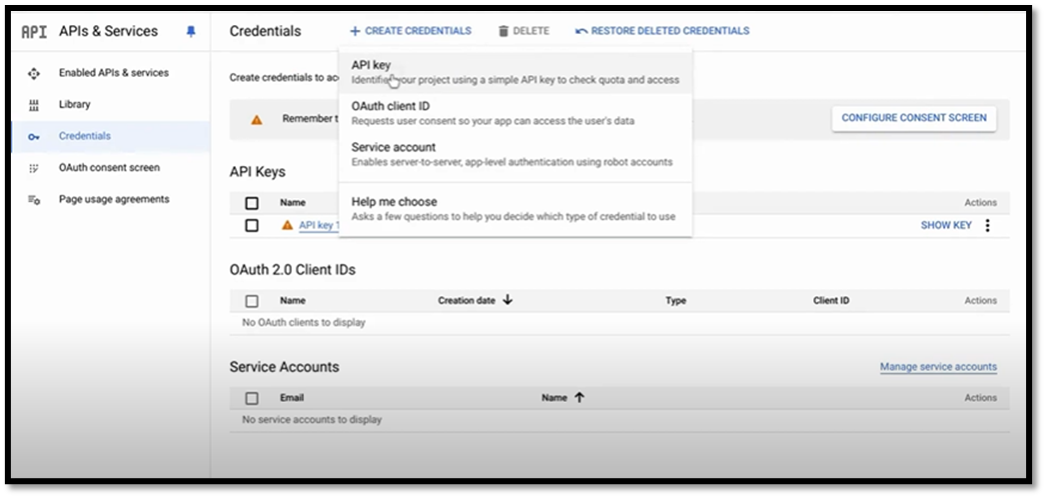Tick the API Keys header select-all checkbox
The height and width of the screenshot is (497, 1045).
pyautogui.click(x=252, y=203)
